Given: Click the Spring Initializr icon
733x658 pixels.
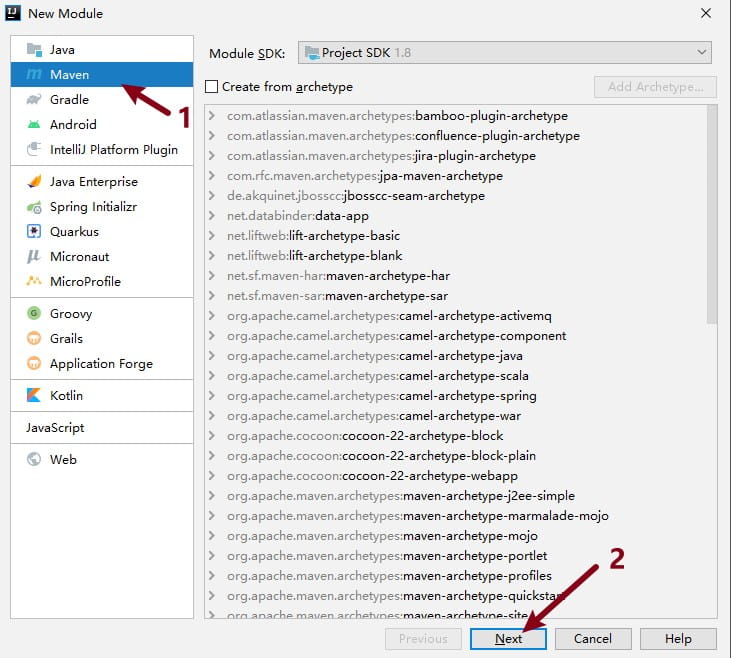Looking at the screenshot, I should (34, 207).
